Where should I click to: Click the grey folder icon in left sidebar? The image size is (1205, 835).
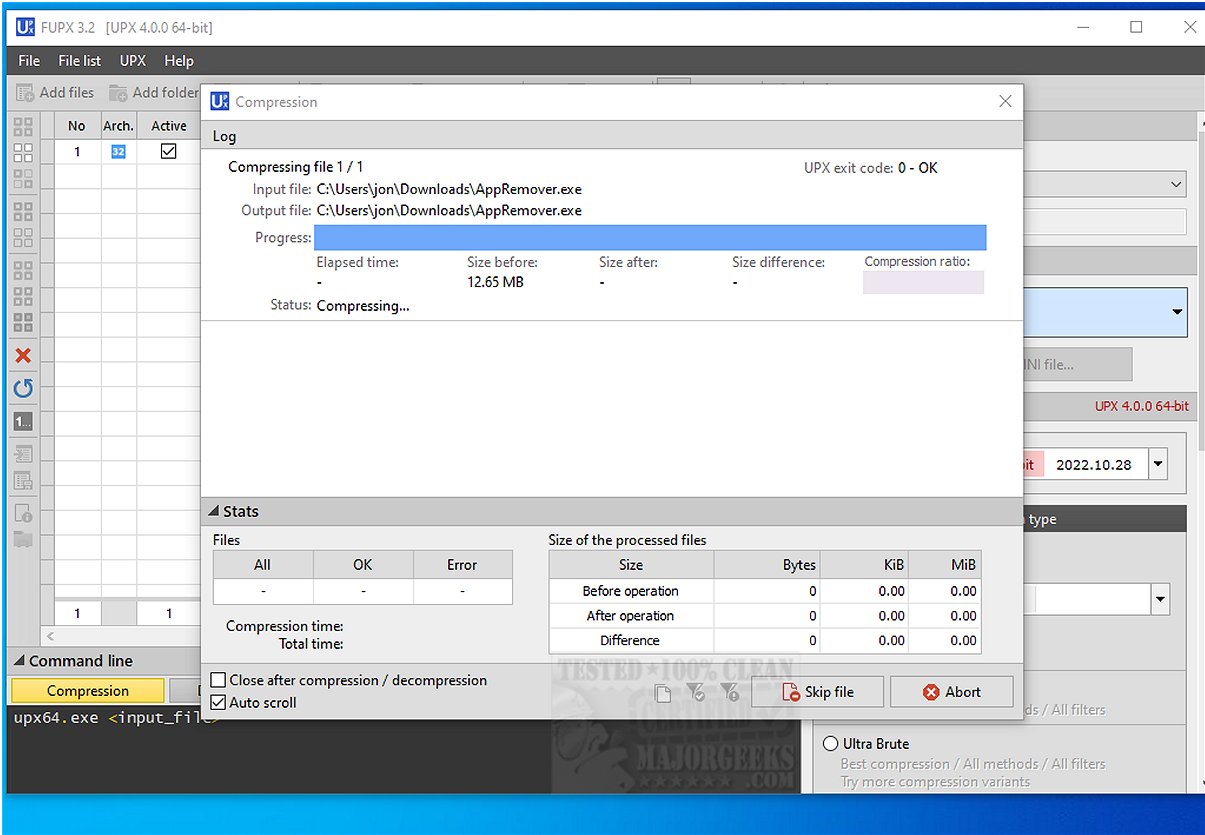pos(23,541)
